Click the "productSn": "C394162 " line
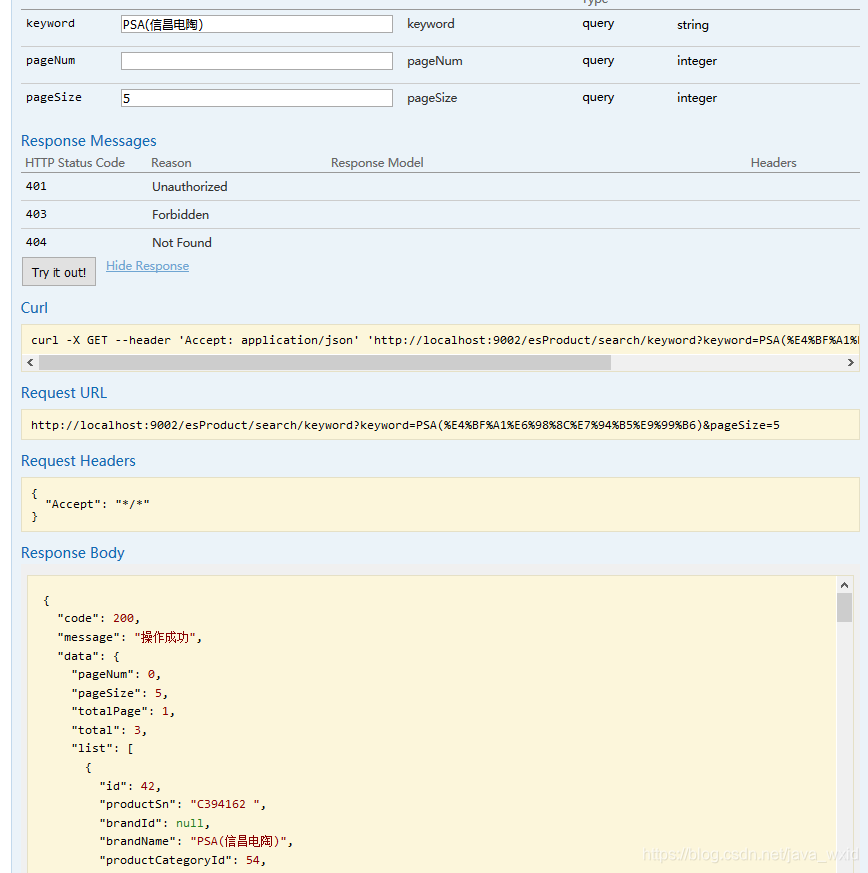Viewport: 868px width, 873px height. pos(183,805)
